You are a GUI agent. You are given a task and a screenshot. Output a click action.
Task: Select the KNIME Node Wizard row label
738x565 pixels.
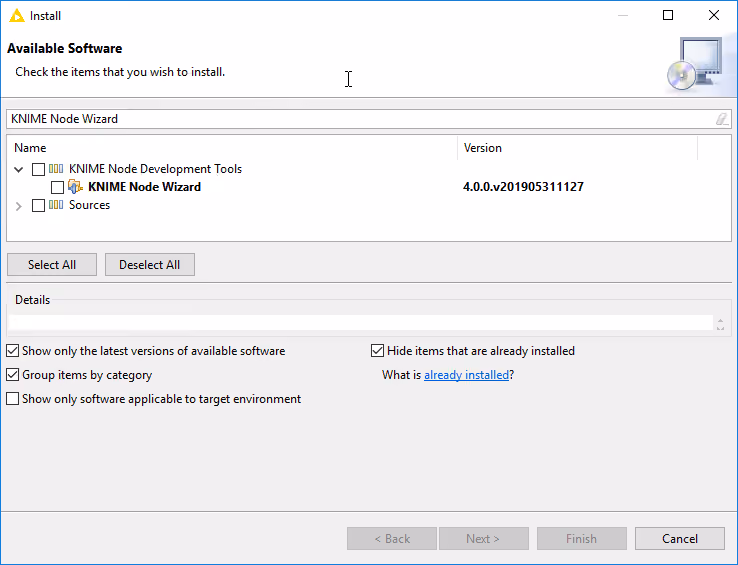(144, 187)
